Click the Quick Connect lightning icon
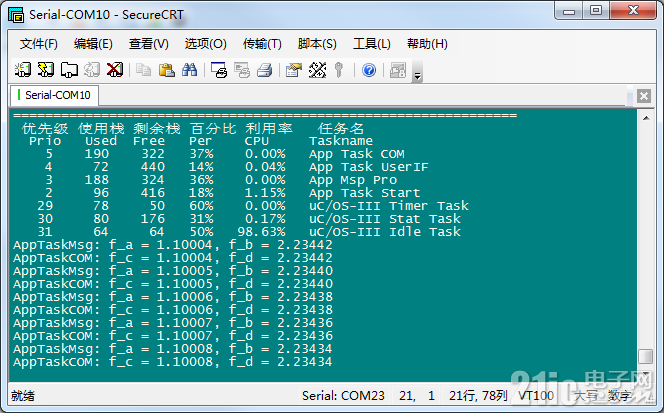 click(45, 70)
